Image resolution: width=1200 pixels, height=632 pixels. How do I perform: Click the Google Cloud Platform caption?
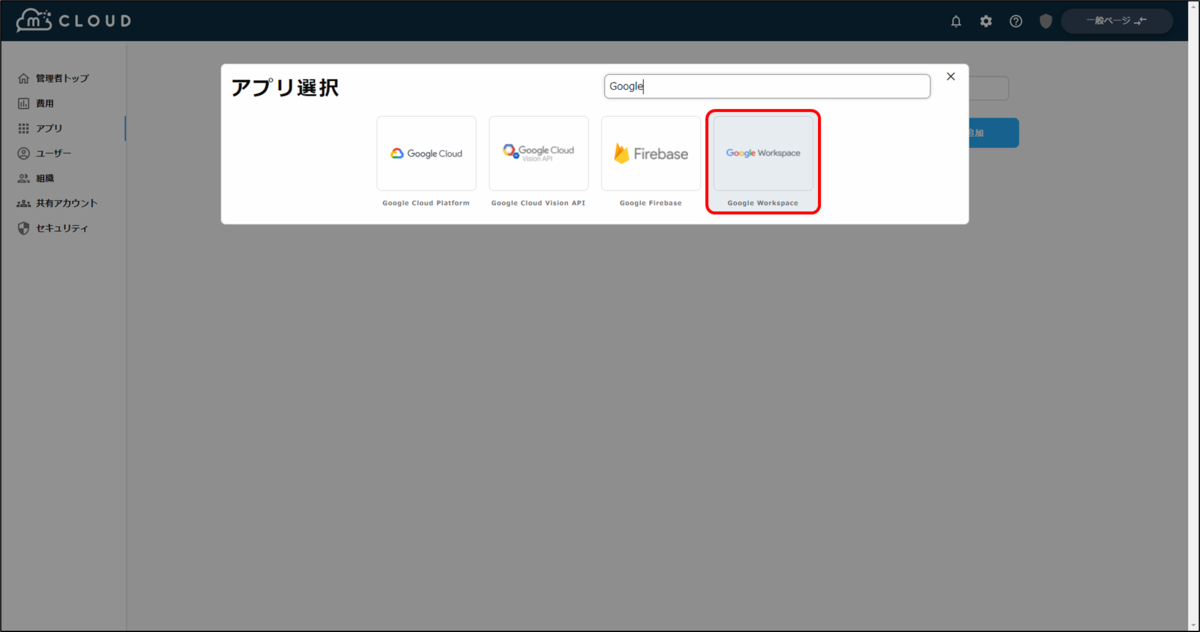coord(426,203)
